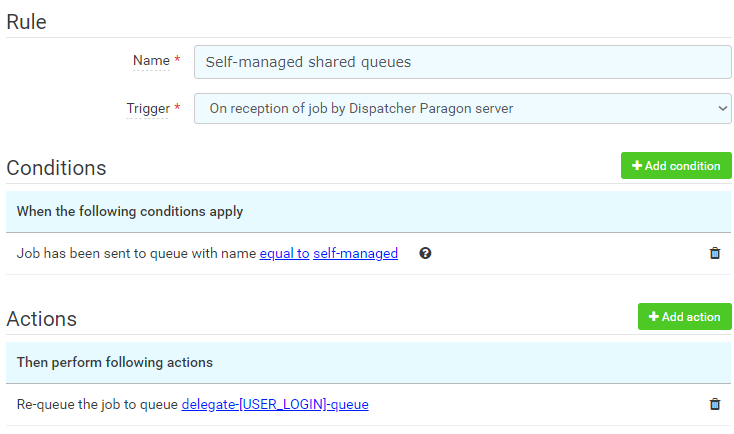Click the Conditions section heading
Viewport: 734px width, 434px height.
point(57,167)
